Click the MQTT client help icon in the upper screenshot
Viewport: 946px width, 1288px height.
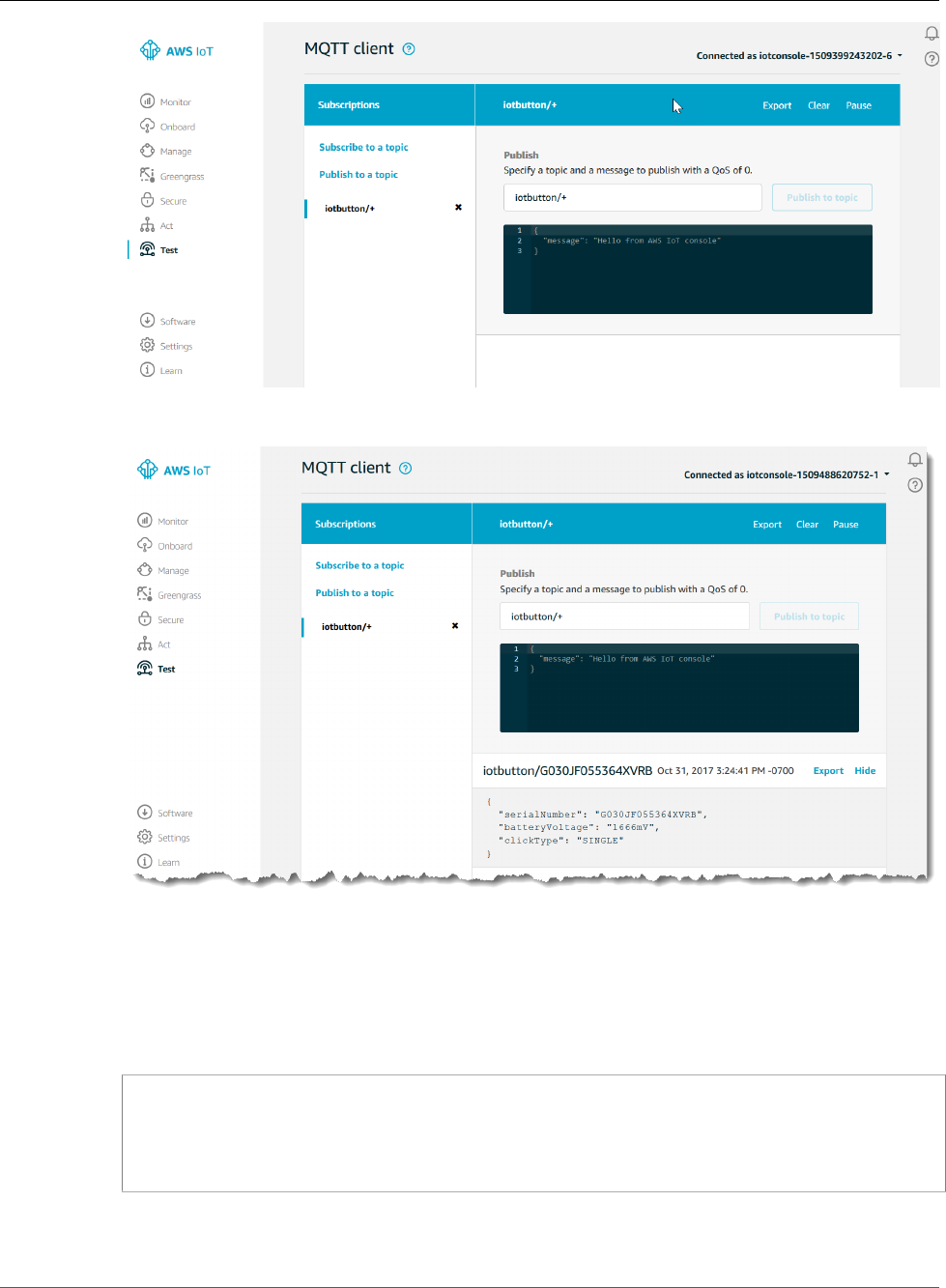click(409, 49)
